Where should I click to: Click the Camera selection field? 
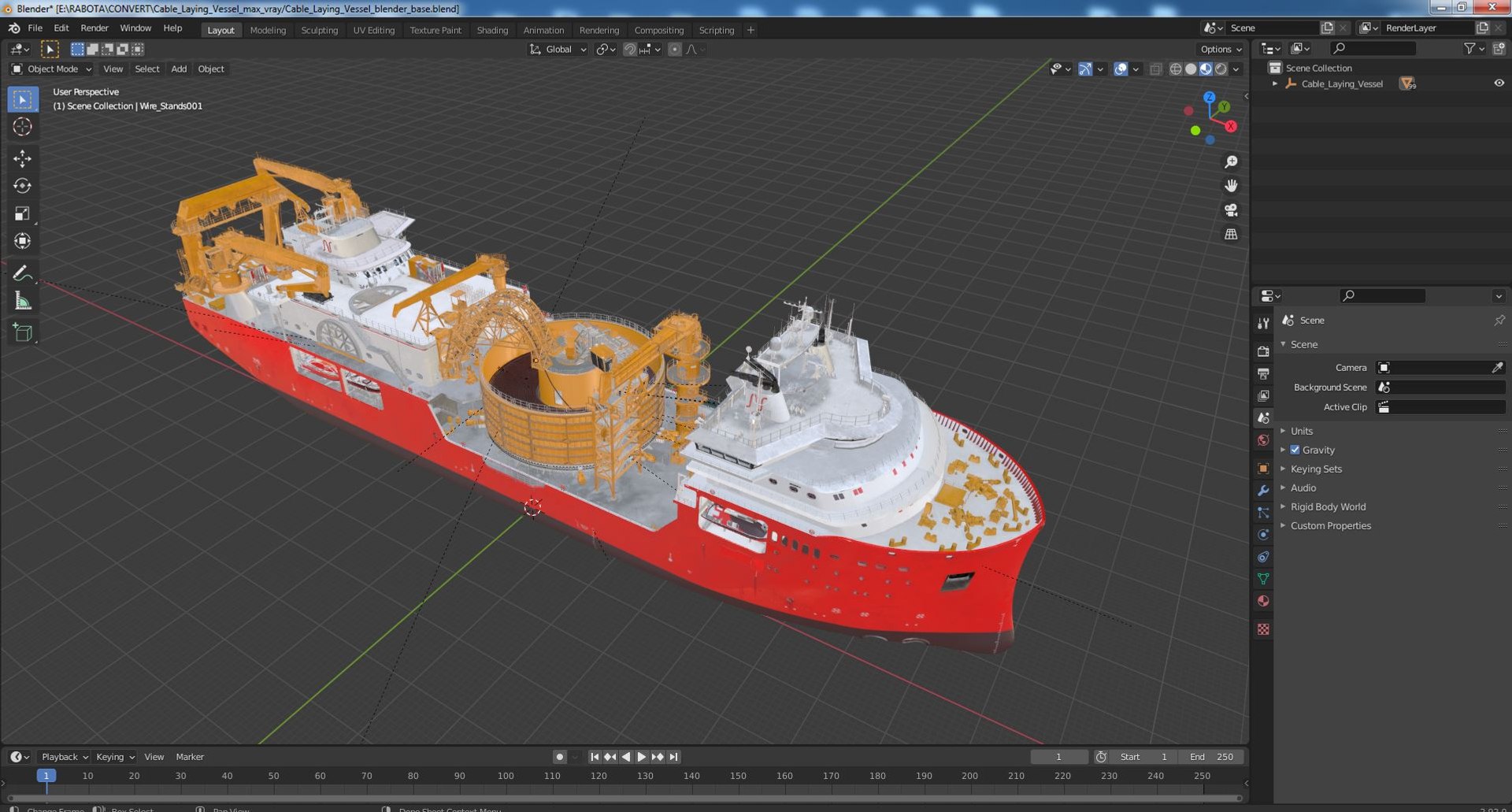(x=1440, y=368)
